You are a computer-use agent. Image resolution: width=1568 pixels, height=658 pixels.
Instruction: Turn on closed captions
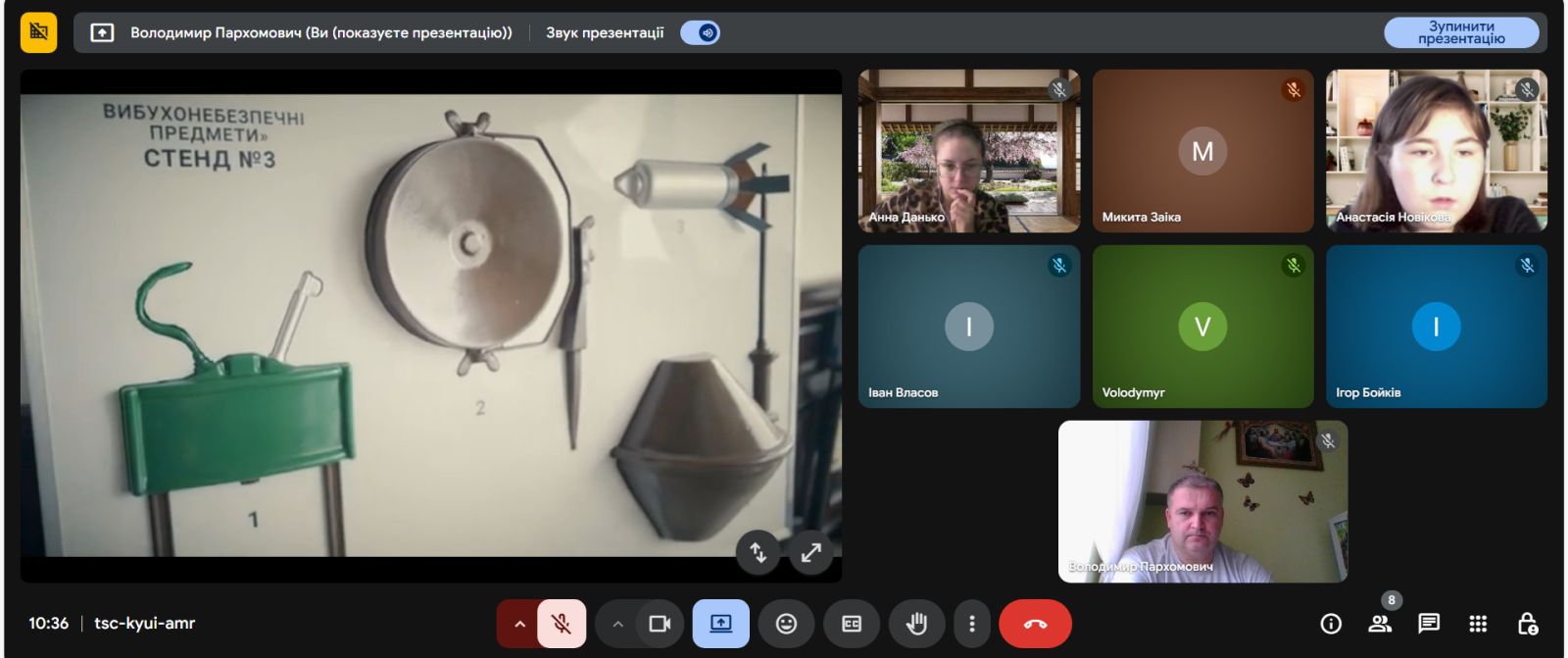pos(852,624)
